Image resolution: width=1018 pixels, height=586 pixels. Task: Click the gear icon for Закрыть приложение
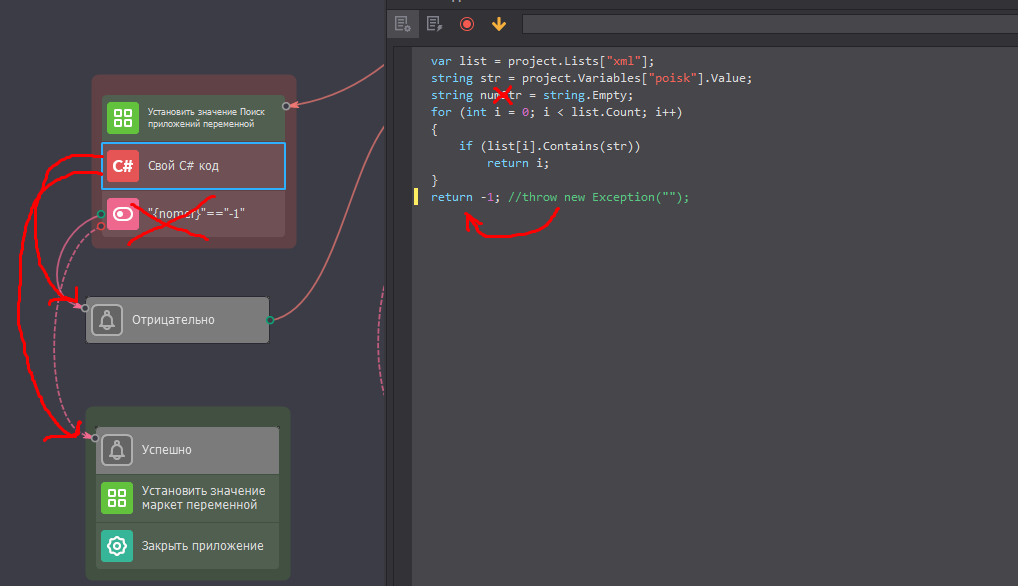click(x=117, y=546)
